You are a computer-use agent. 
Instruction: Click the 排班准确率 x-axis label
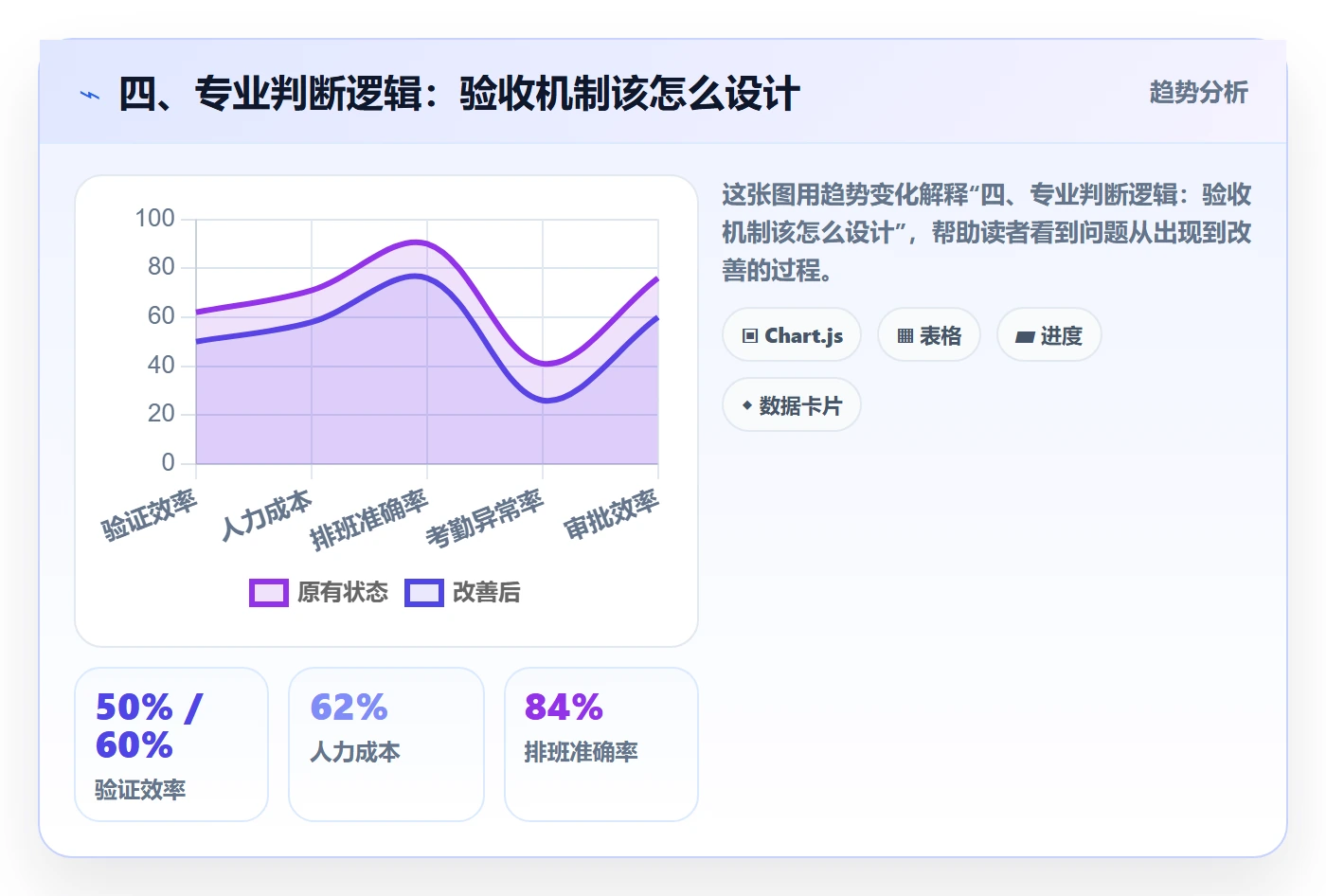point(369,520)
